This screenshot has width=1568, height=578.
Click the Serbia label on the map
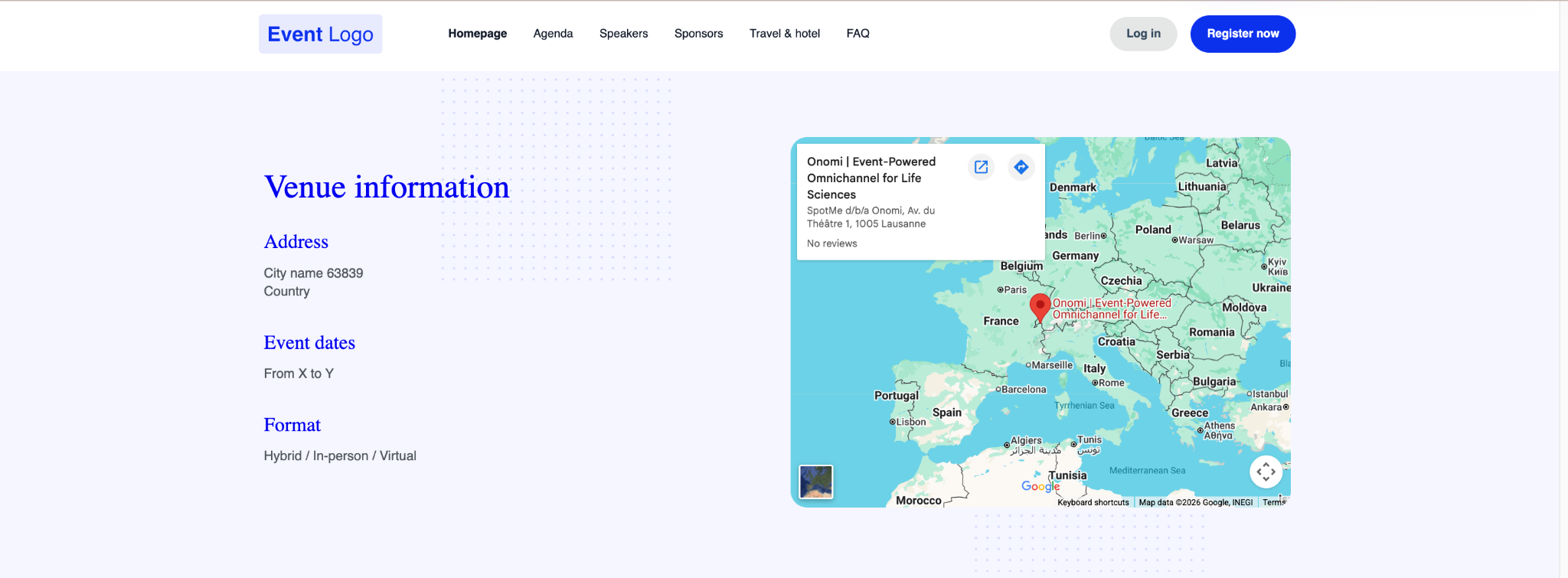pos(1173,355)
